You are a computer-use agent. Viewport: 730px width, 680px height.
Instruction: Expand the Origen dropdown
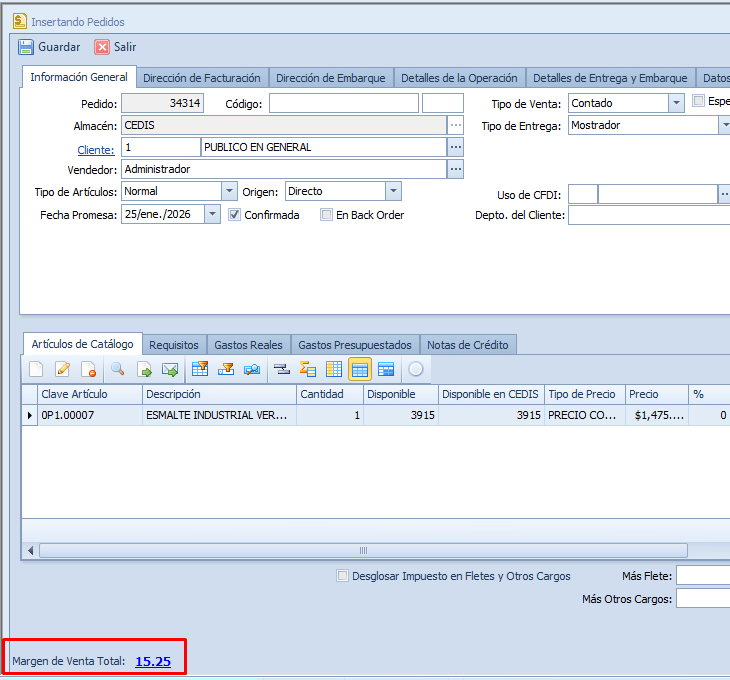point(393,191)
